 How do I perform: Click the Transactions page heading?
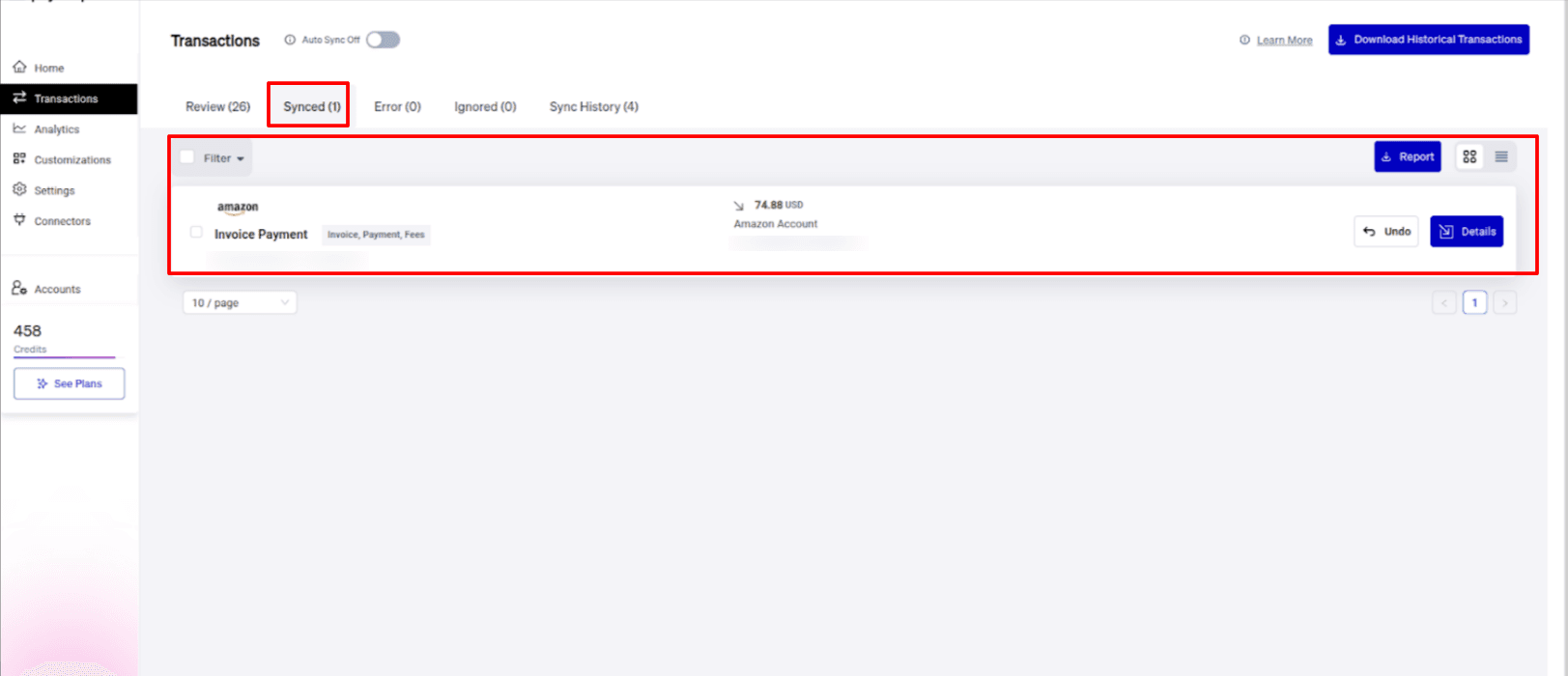click(x=215, y=41)
